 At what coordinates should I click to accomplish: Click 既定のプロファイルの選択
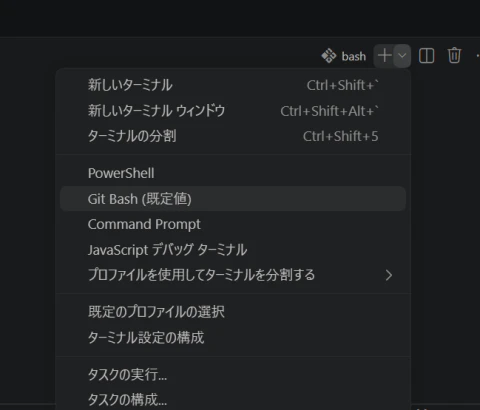tap(233, 312)
